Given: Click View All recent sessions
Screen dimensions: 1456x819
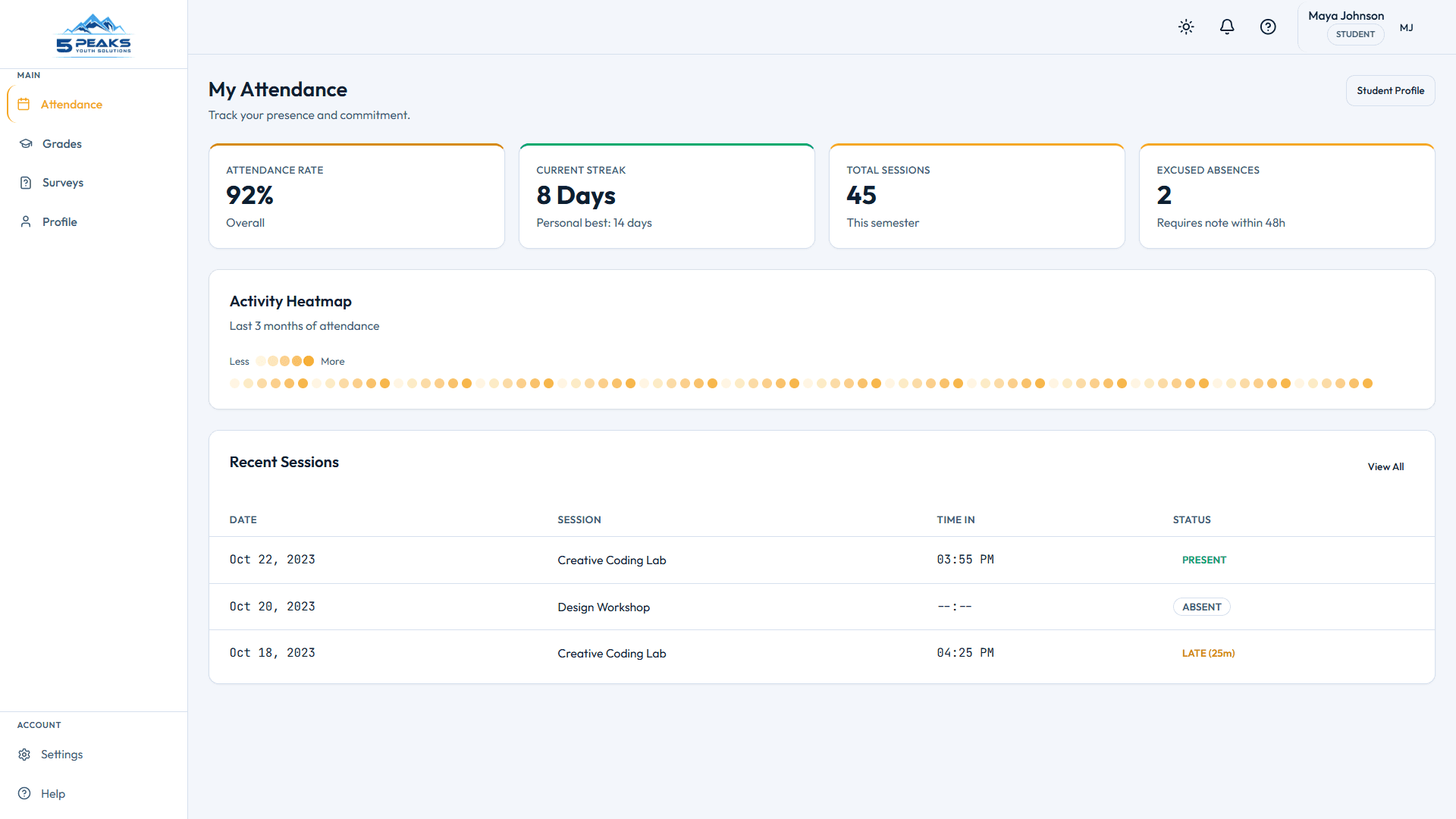Looking at the screenshot, I should [x=1385, y=467].
